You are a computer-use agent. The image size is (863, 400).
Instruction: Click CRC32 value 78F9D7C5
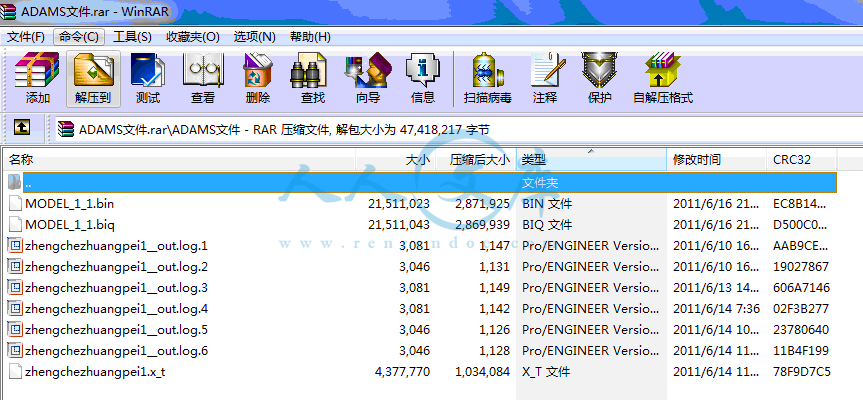point(801,371)
